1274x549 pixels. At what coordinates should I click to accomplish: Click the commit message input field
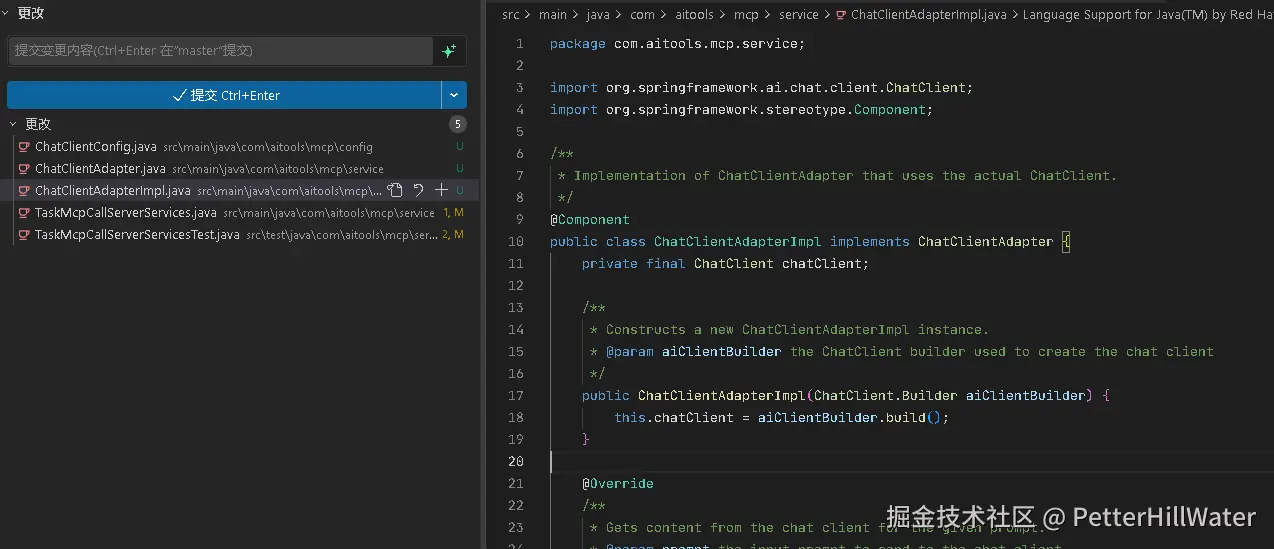pyautogui.click(x=220, y=51)
